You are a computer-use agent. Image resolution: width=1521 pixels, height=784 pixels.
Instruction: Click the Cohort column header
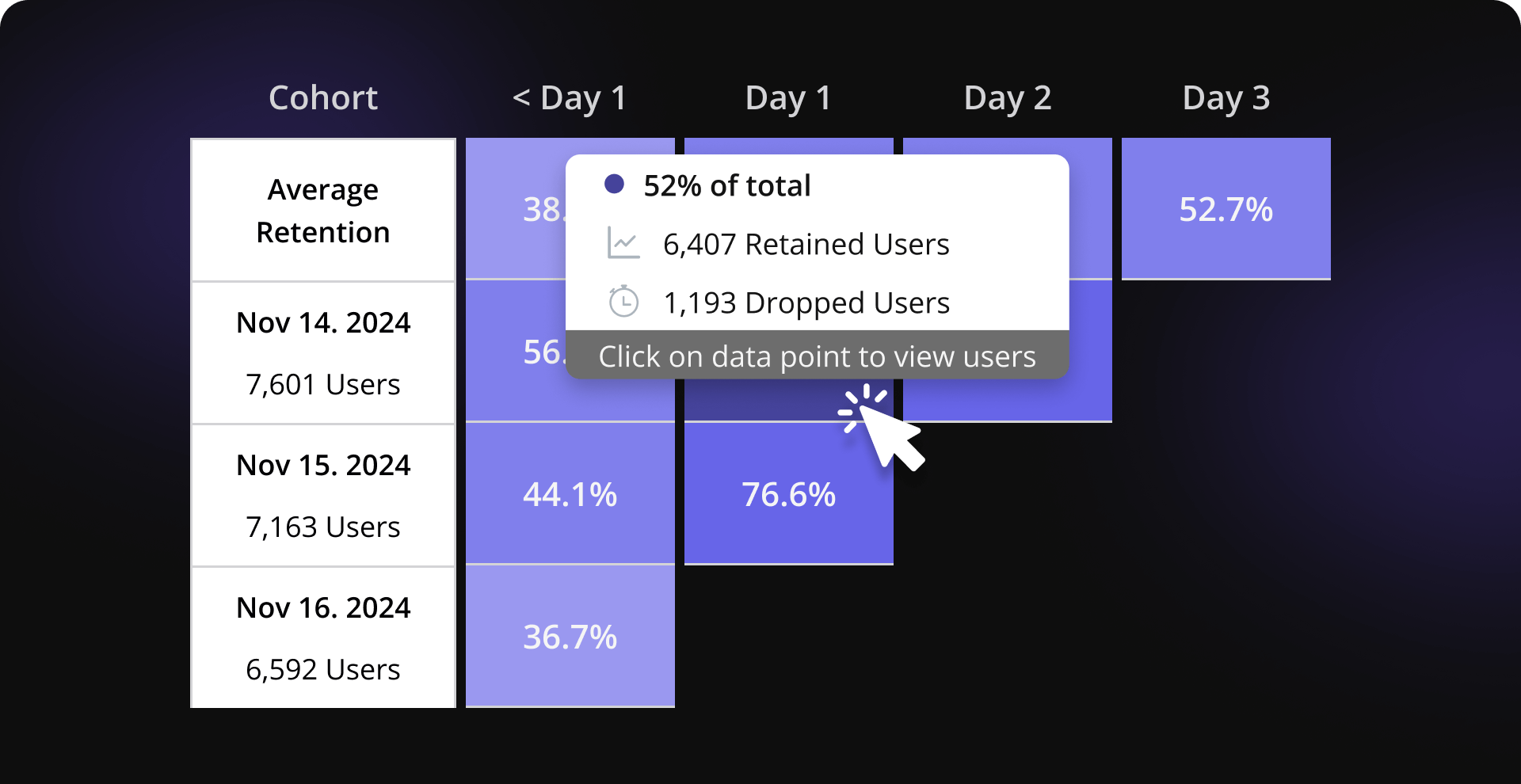click(x=323, y=98)
